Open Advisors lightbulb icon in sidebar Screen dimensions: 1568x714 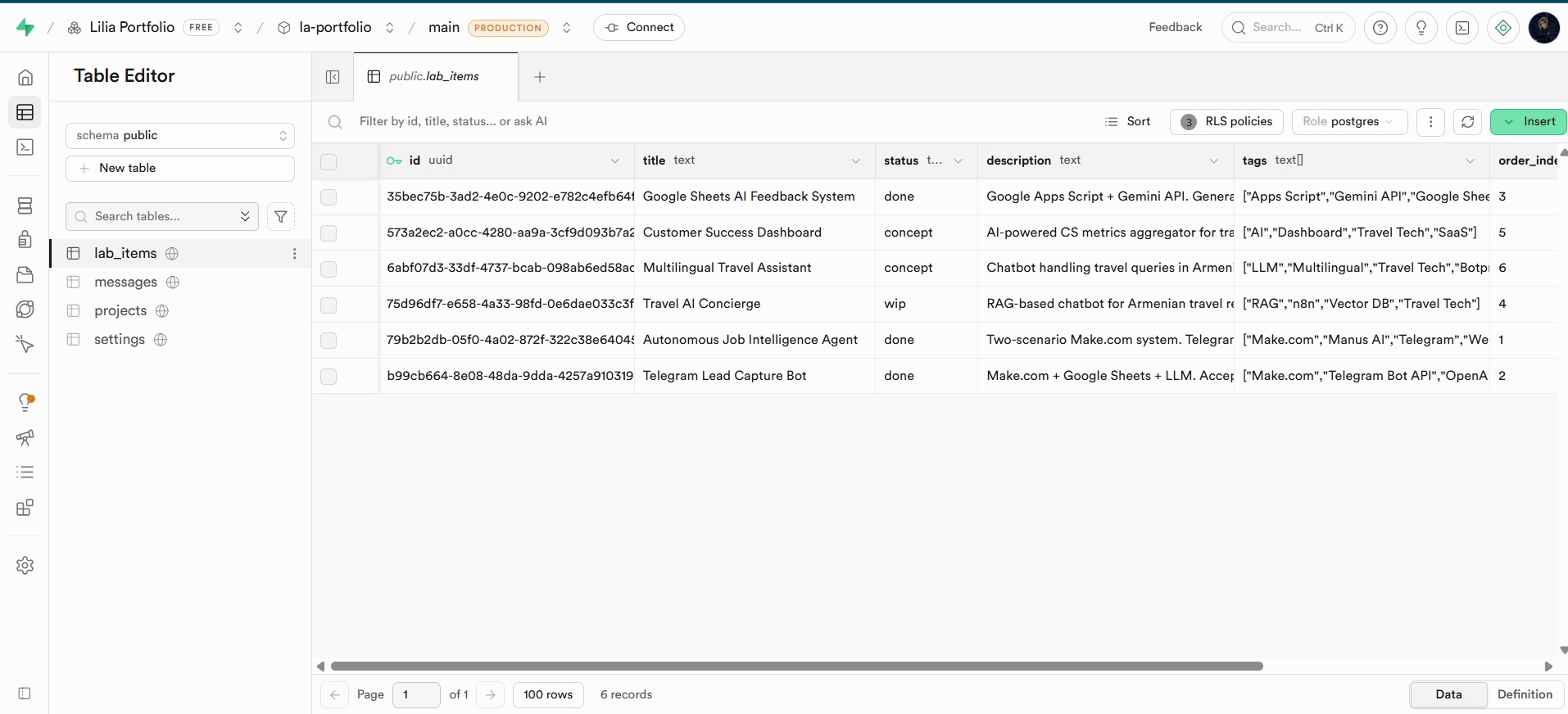pos(25,402)
